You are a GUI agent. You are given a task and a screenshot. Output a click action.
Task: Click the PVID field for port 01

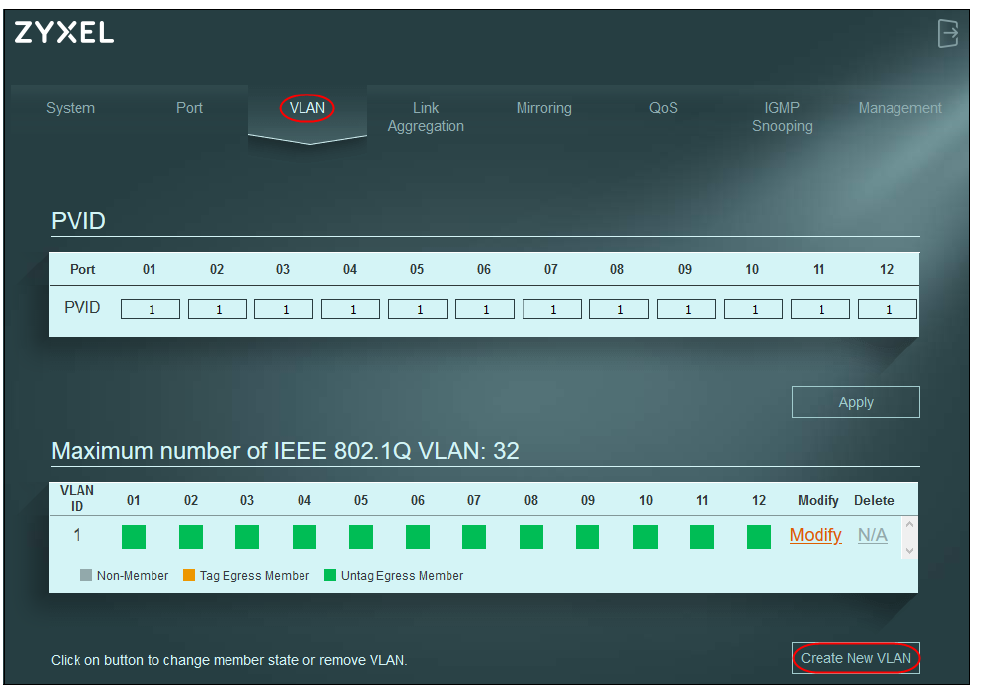click(150, 309)
